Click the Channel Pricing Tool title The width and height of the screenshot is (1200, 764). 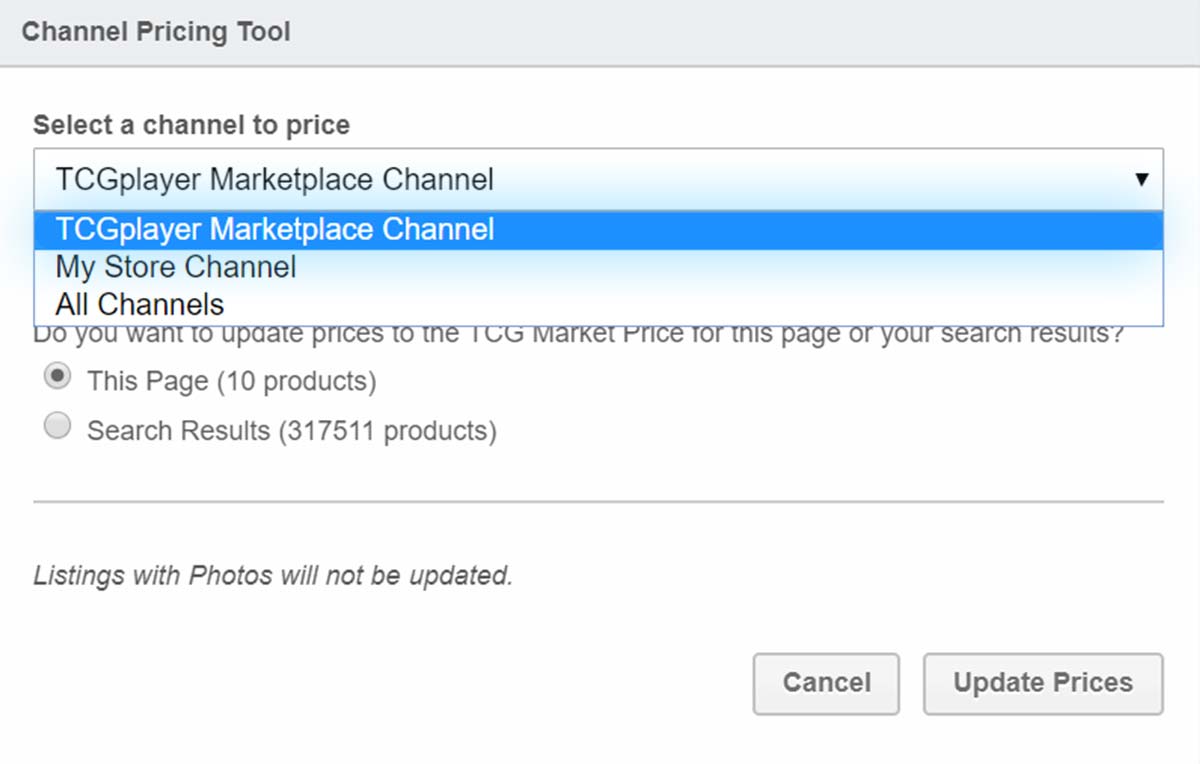click(155, 31)
